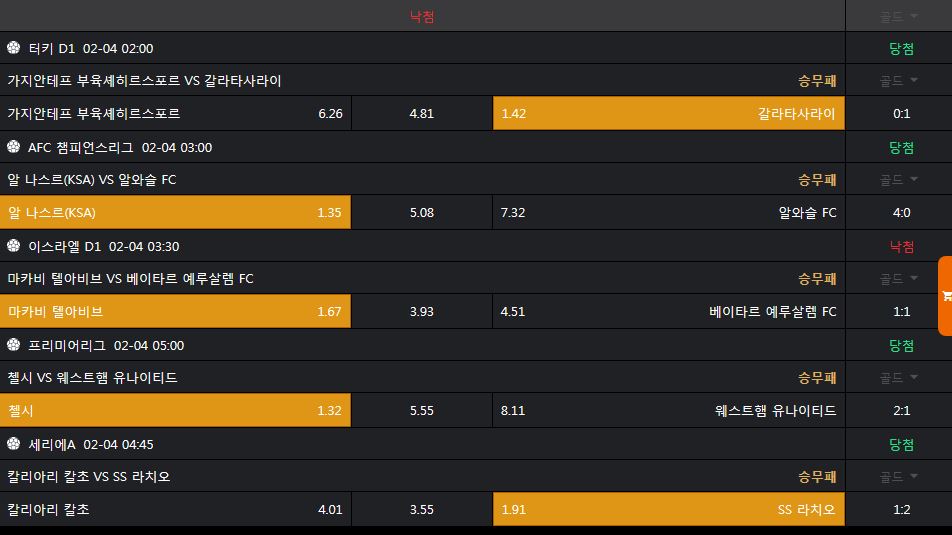Click 낙첨 status at the top header
952x535 pixels.
[422, 16]
